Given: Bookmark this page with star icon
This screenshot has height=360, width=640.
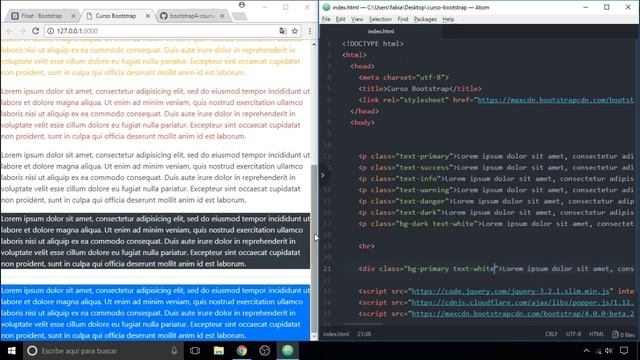Looking at the screenshot, I should coord(295,31).
